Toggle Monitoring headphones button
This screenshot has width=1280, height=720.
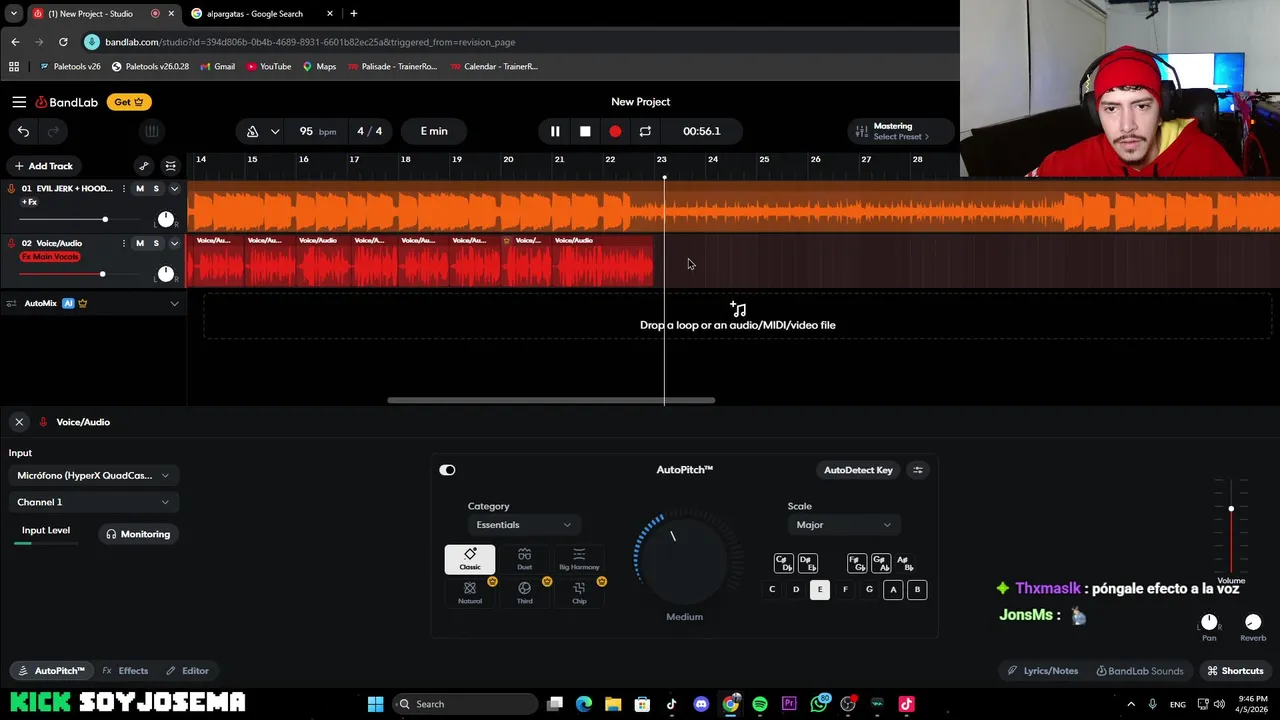(x=138, y=534)
